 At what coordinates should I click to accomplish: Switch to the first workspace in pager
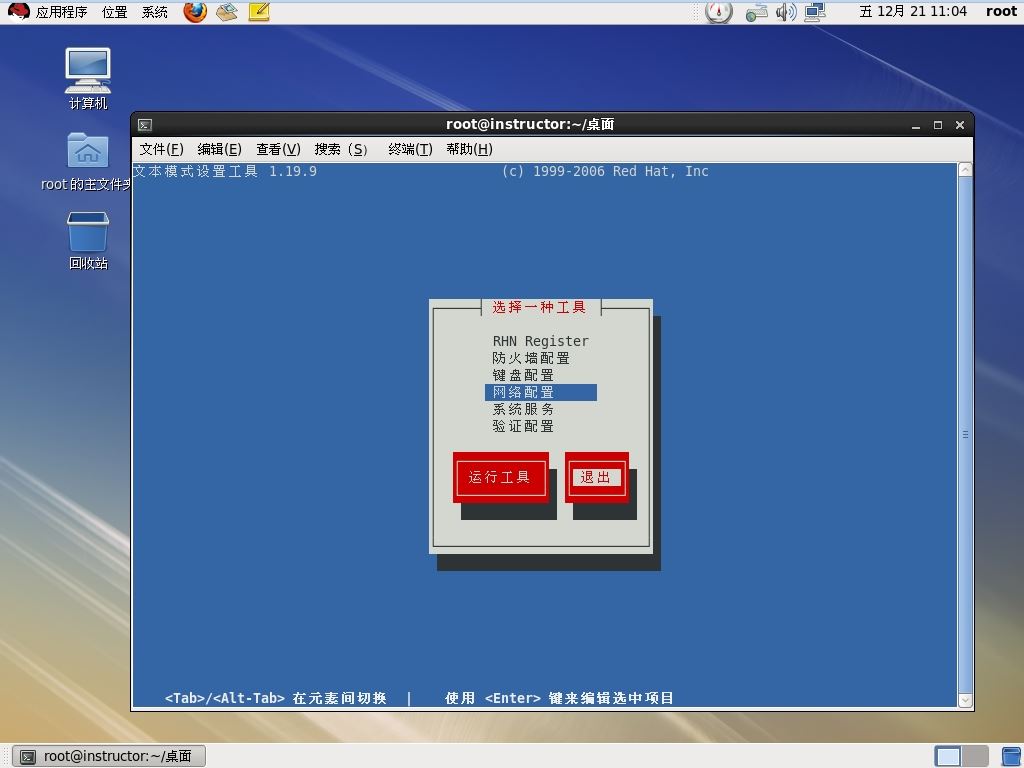point(948,756)
